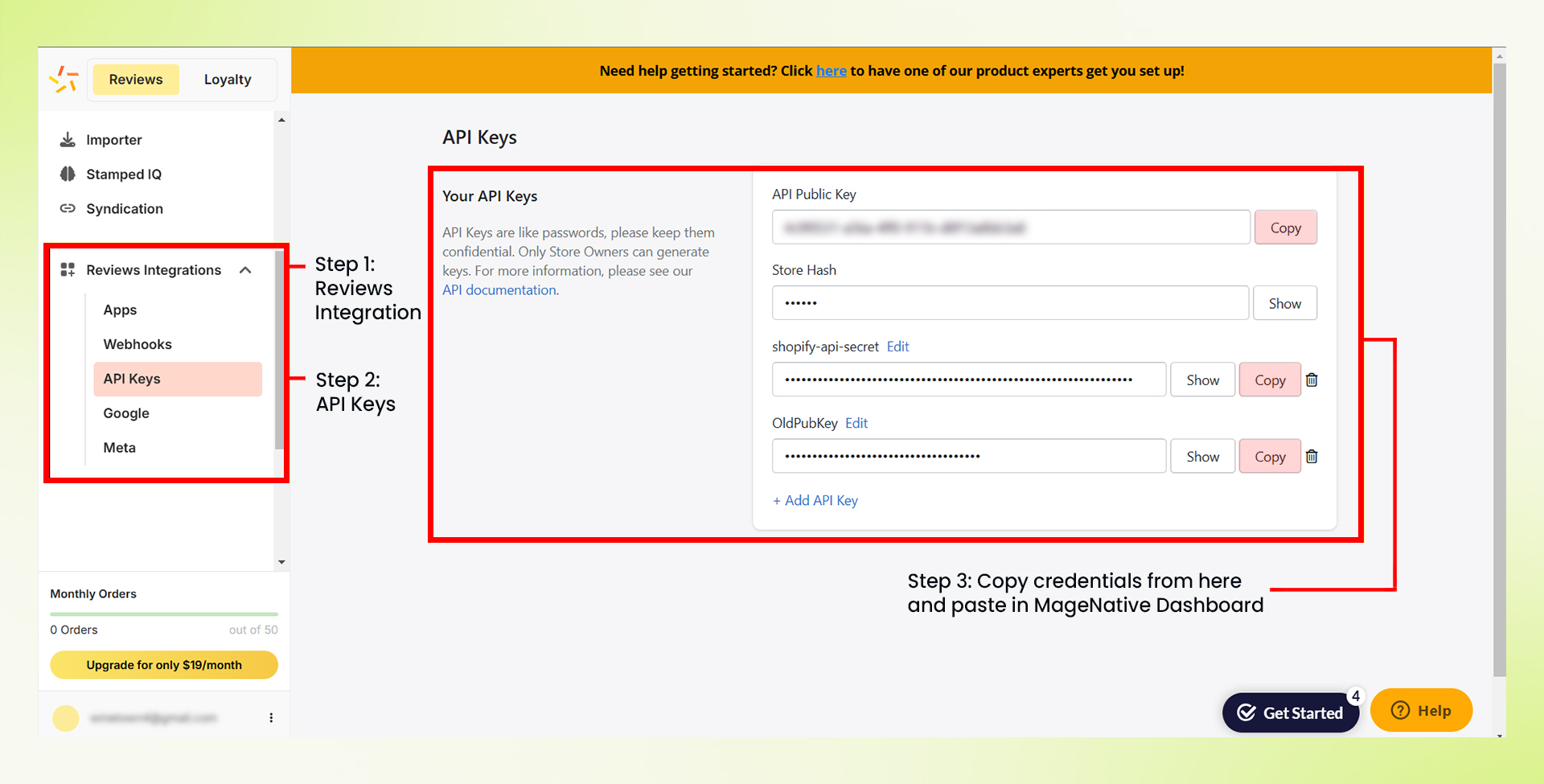
Task: Check the Monthly Orders progress bar
Action: coord(163,613)
